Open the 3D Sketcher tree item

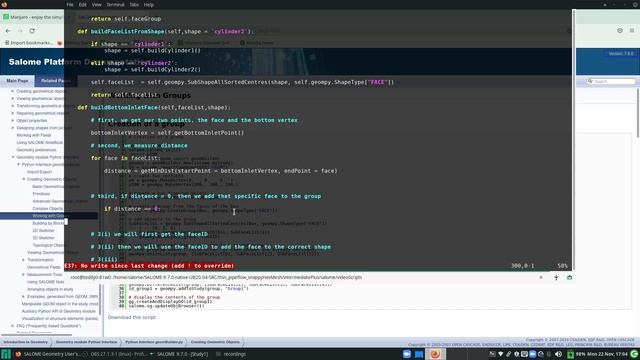43,238
